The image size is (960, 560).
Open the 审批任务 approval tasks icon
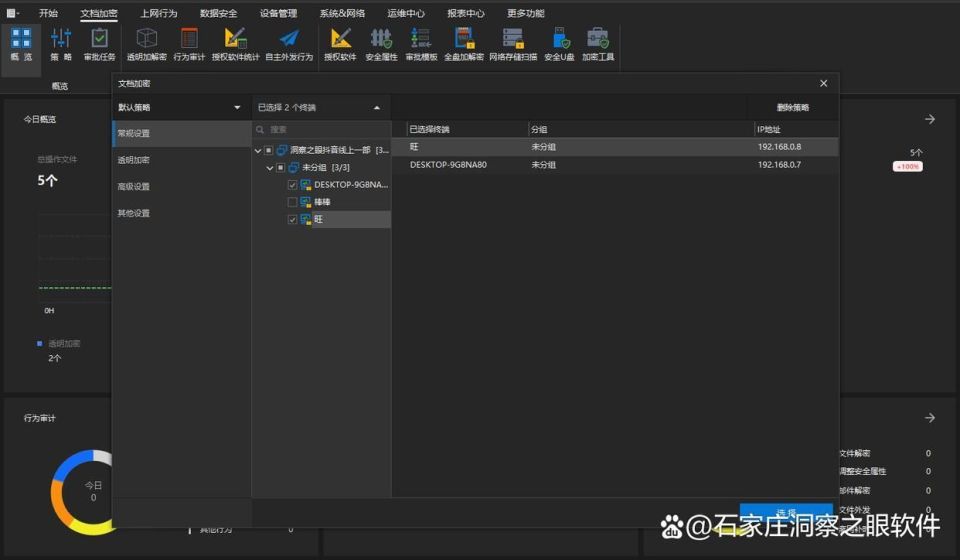coord(99,39)
